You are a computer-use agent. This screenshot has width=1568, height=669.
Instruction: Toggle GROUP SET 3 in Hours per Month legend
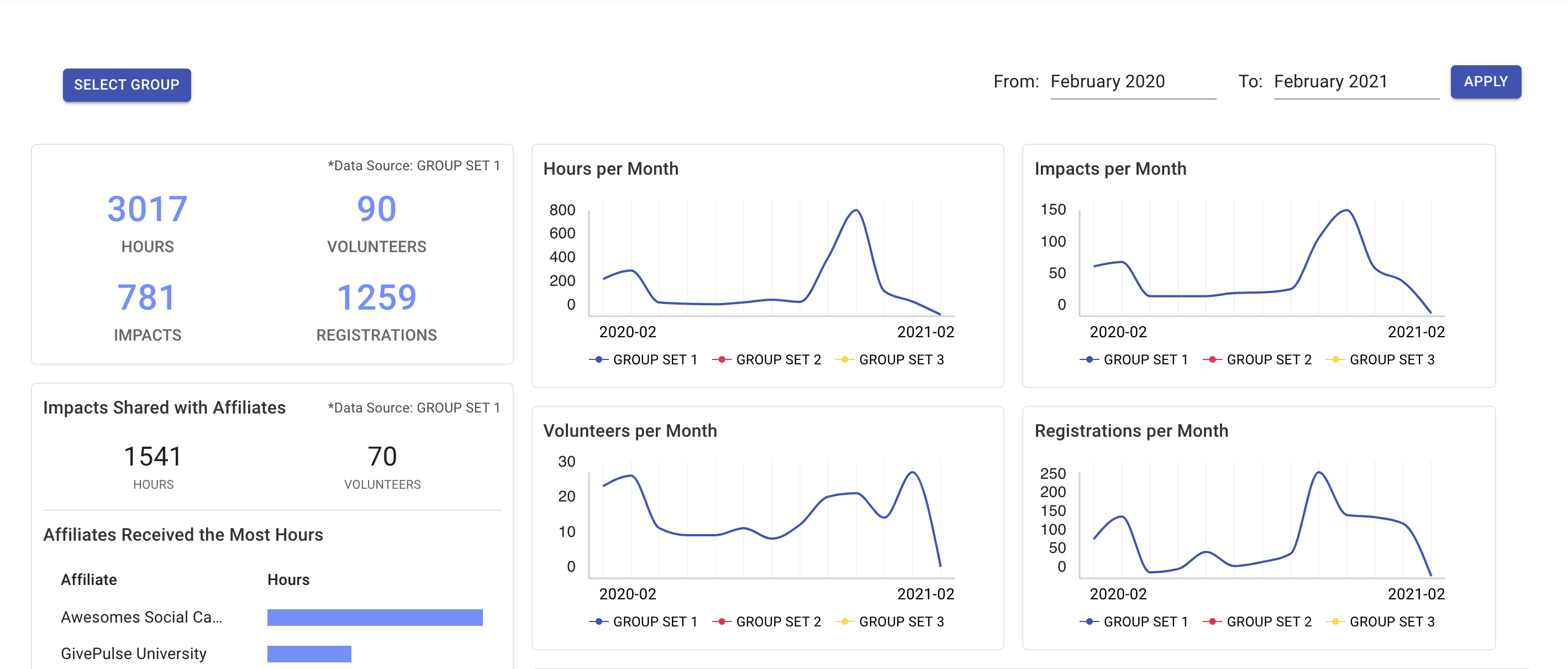pos(890,359)
